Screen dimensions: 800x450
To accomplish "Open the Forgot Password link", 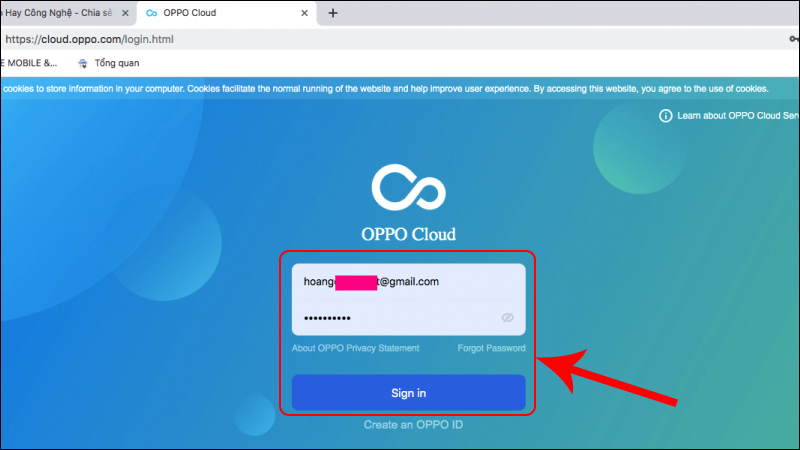I will click(491, 348).
